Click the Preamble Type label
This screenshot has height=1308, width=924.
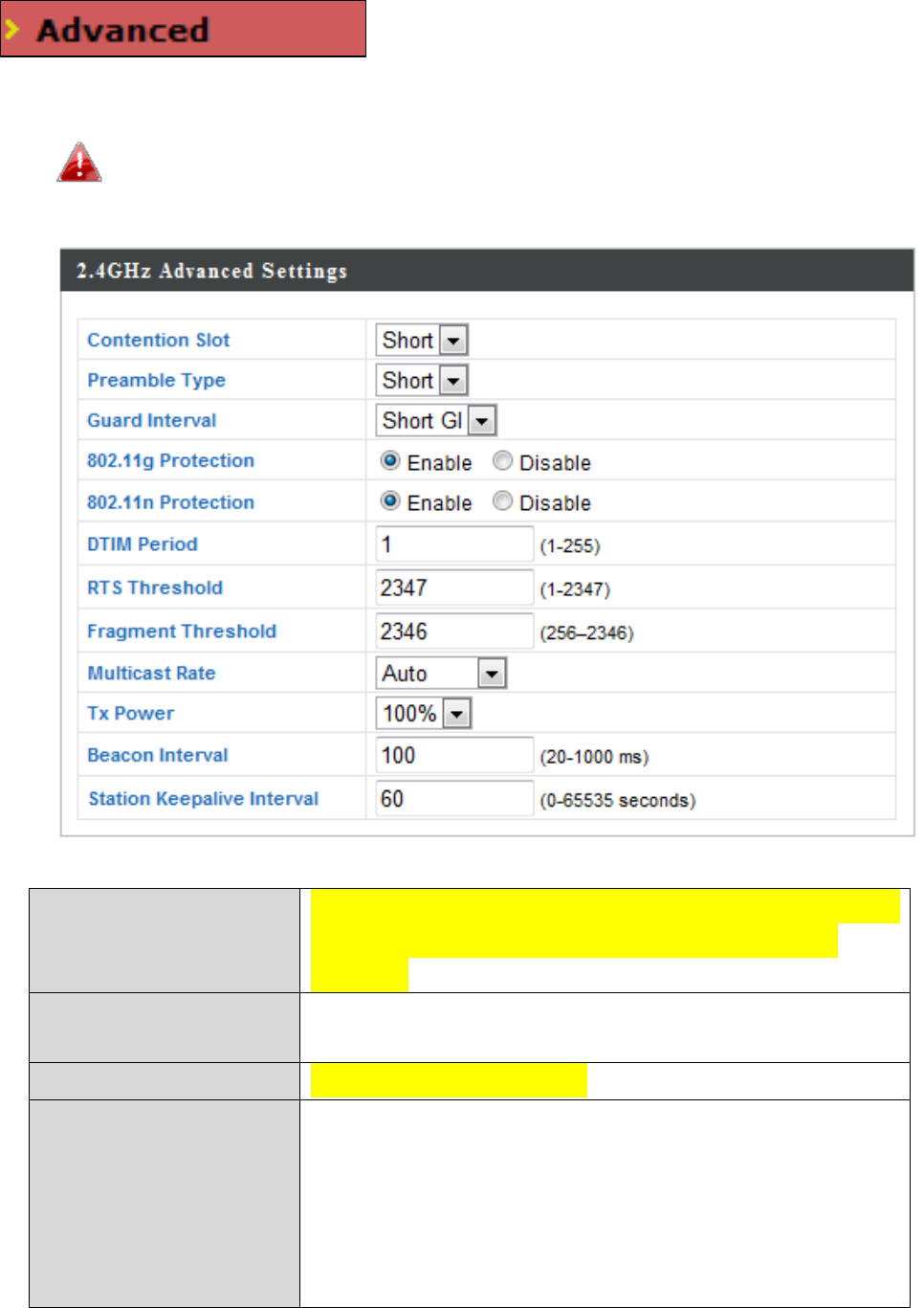point(157,381)
